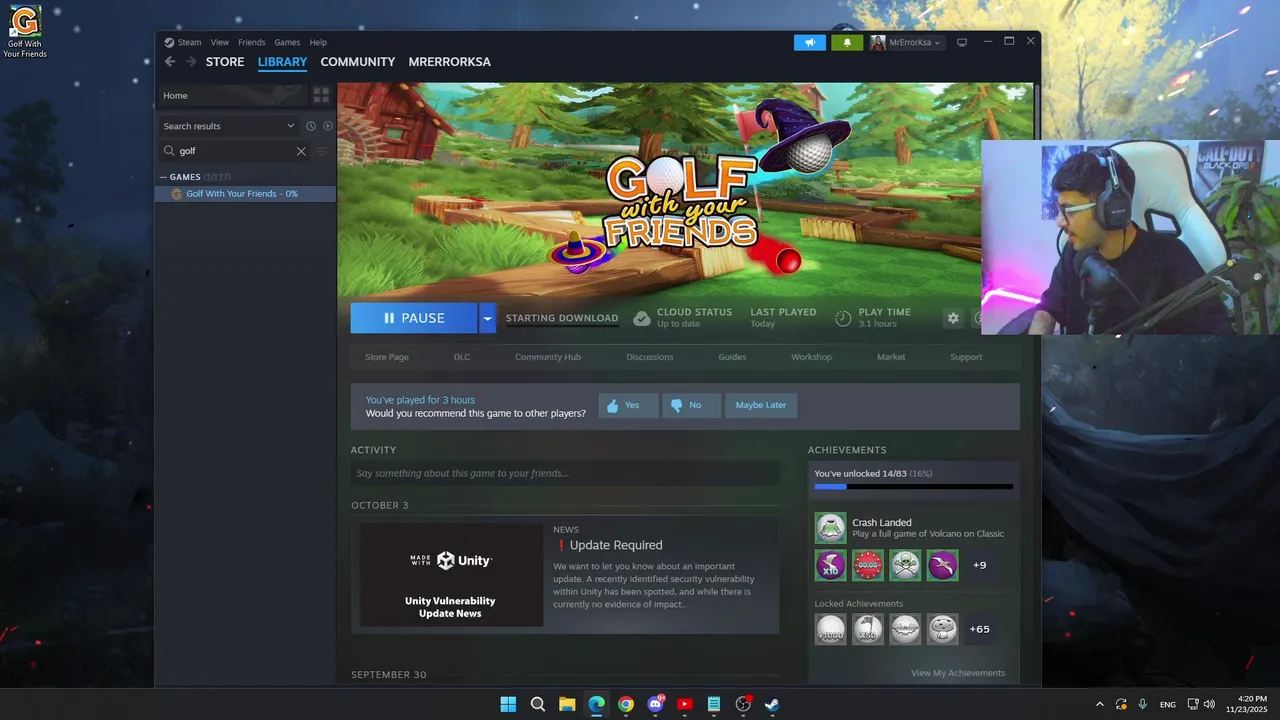Open the Update Required news headline
Viewport: 1280px width, 720px height.
coord(616,545)
